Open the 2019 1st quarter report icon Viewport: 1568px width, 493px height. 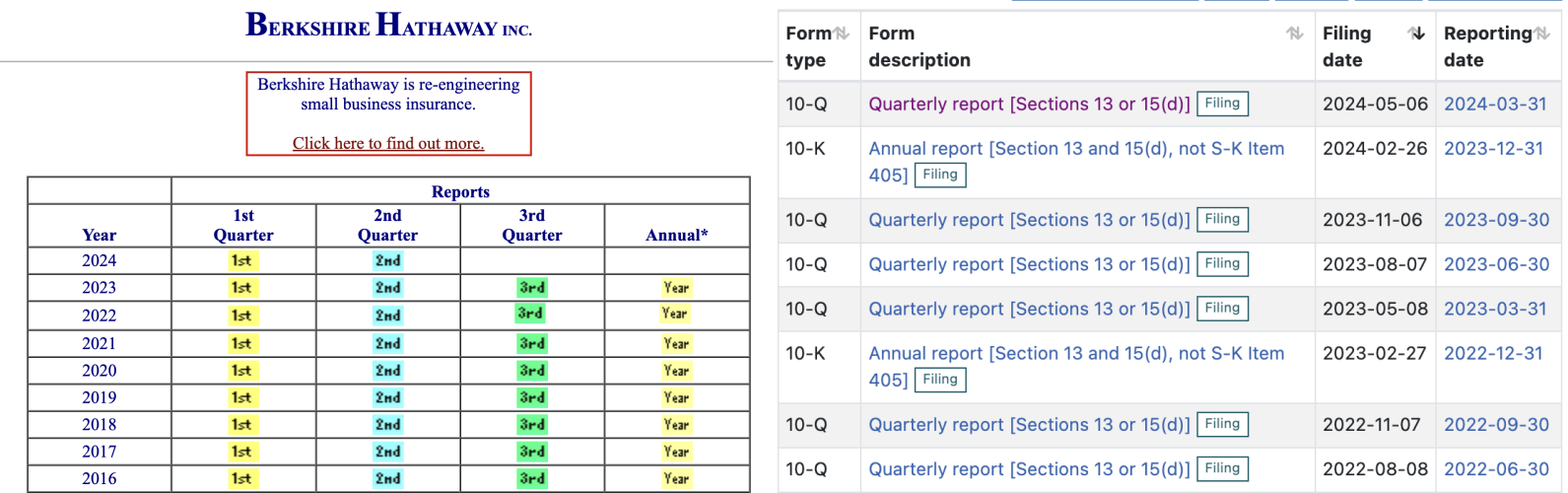(241, 397)
